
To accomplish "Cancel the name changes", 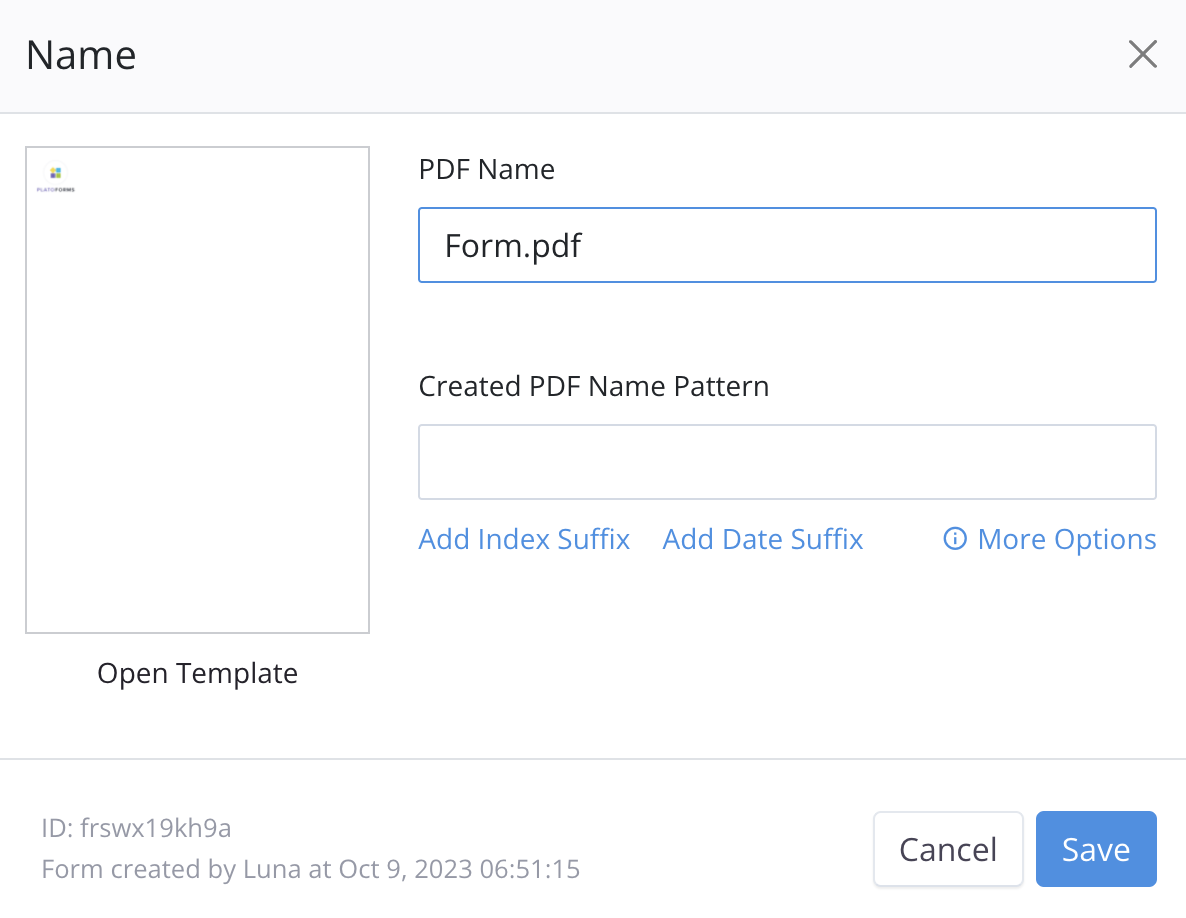I will coord(947,849).
